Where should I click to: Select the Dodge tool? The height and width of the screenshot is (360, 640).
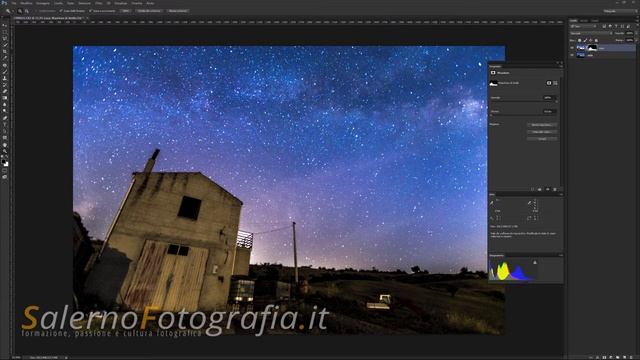4,110
